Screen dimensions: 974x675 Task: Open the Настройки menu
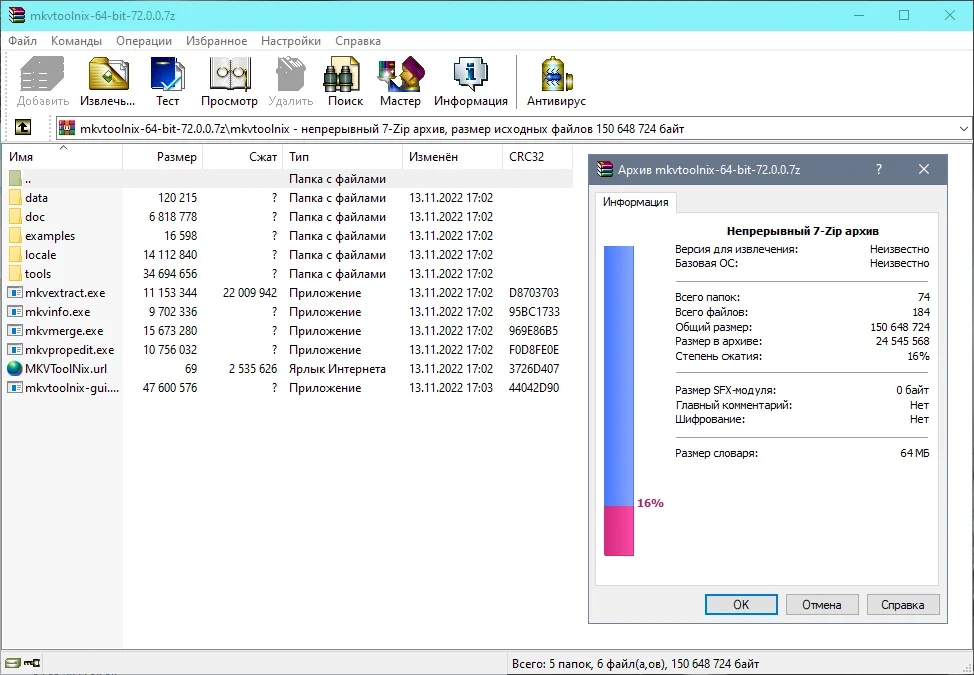click(291, 41)
